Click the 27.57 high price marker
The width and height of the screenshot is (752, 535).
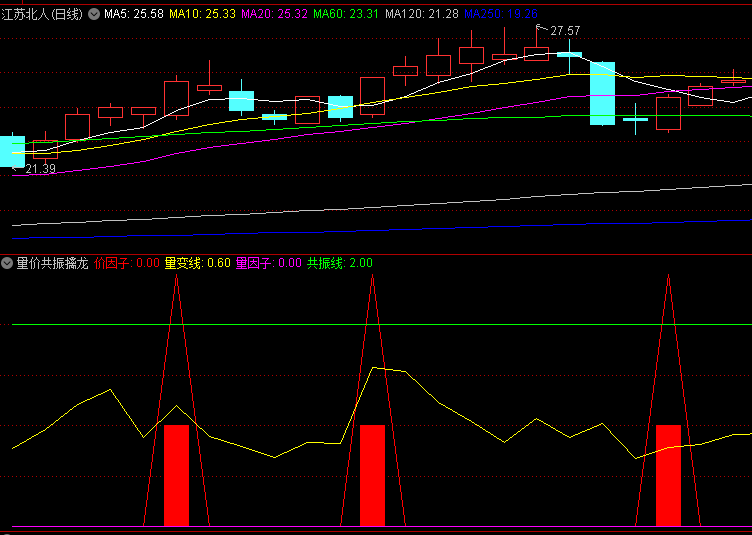(x=565, y=31)
